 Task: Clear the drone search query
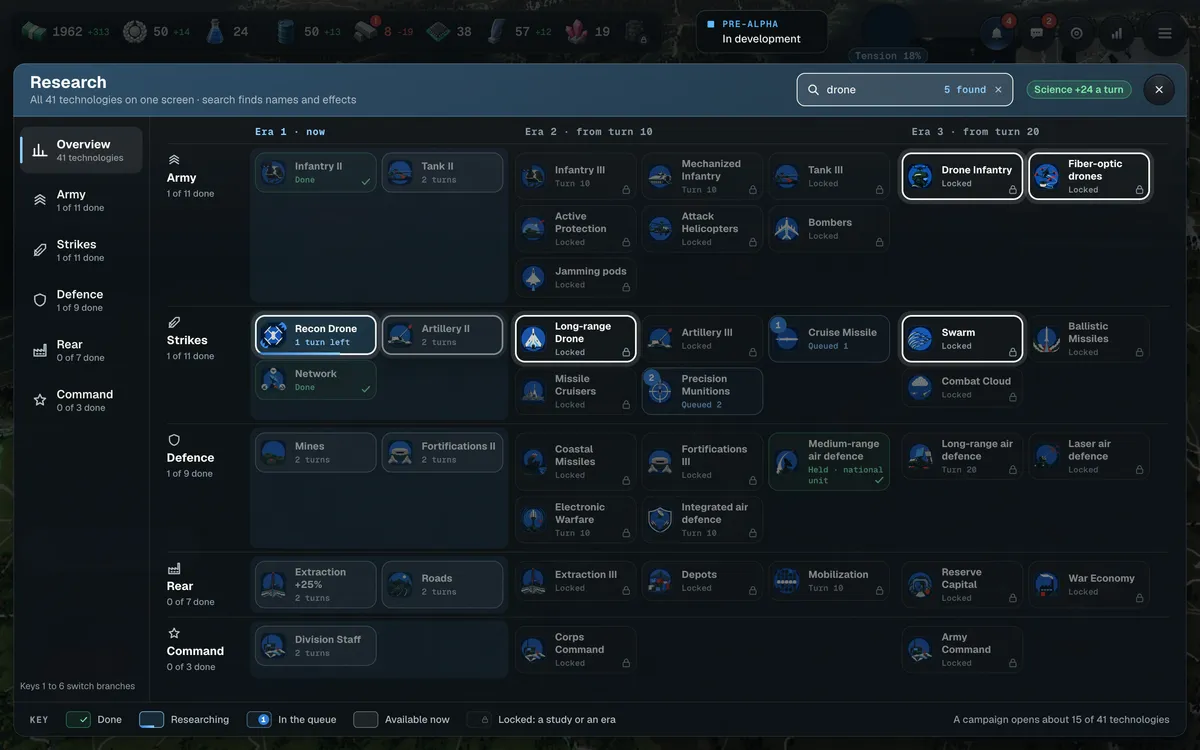click(998, 90)
